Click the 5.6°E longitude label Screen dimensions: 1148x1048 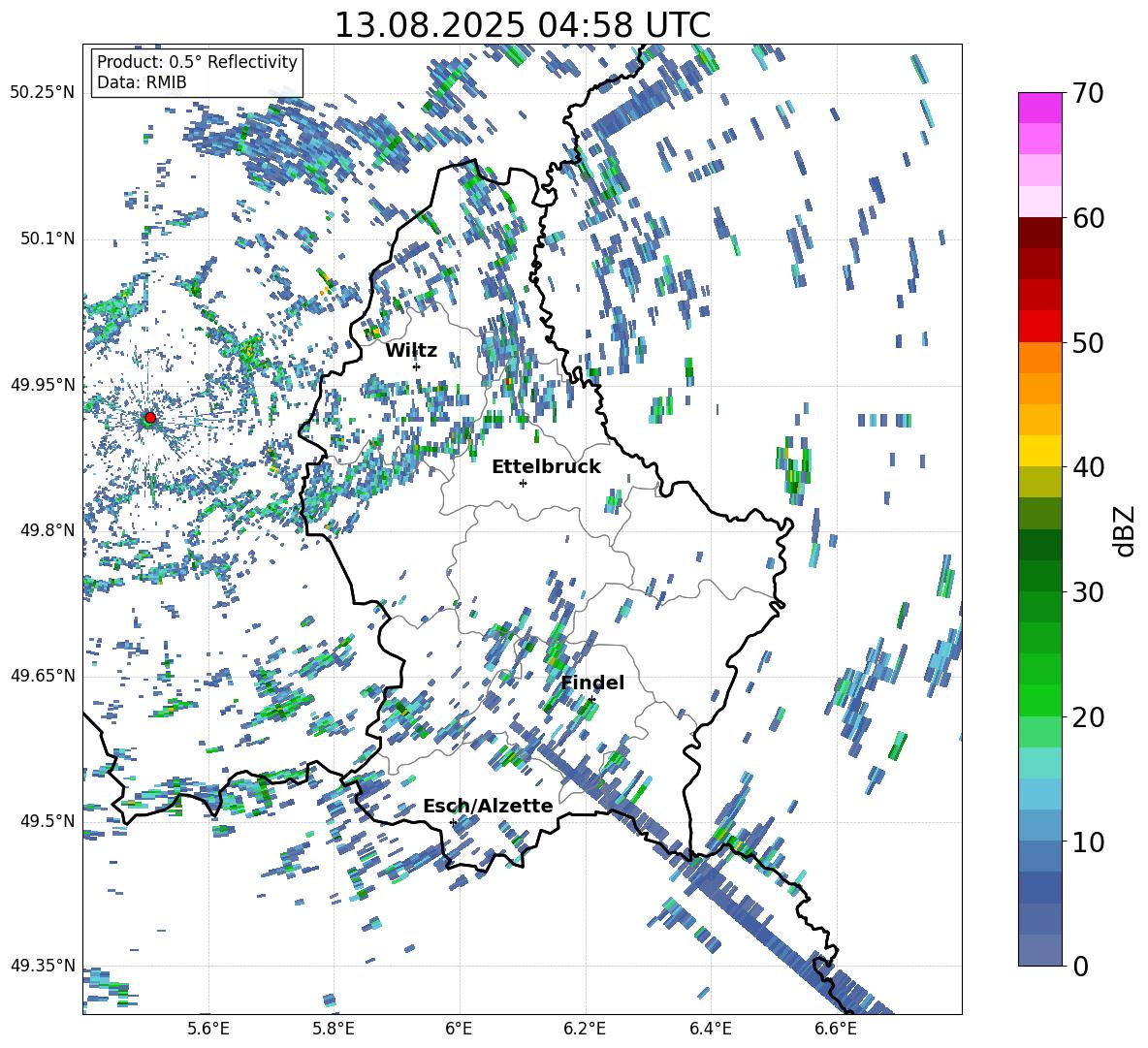click(208, 1029)
